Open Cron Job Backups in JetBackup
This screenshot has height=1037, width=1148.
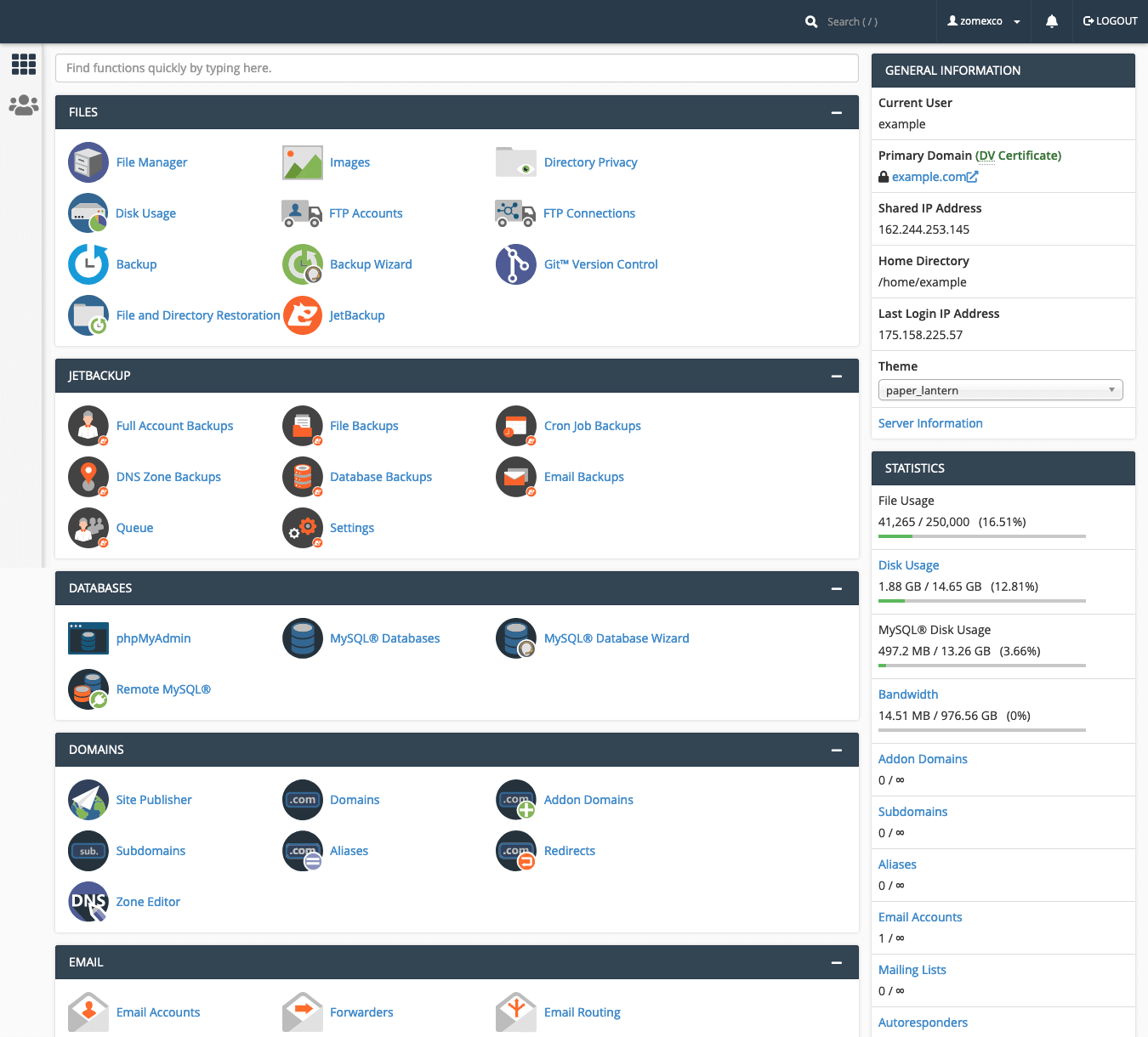(592, 426)
